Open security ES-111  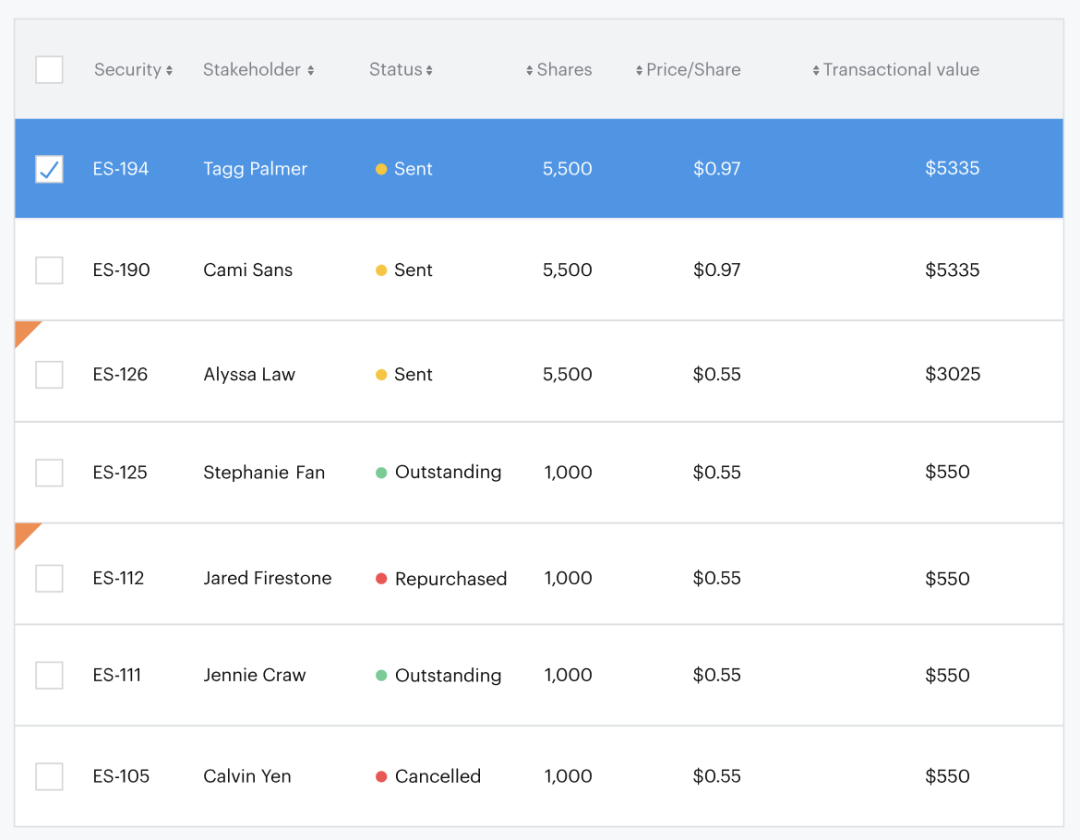(117, 676)
